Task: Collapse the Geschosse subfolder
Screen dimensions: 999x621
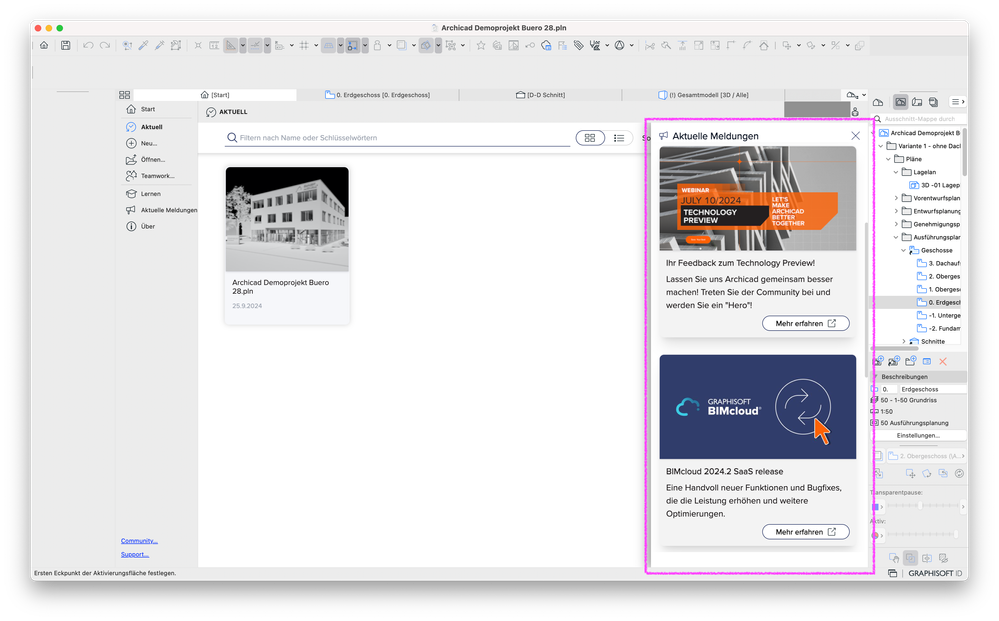Action: coord(903,250)
